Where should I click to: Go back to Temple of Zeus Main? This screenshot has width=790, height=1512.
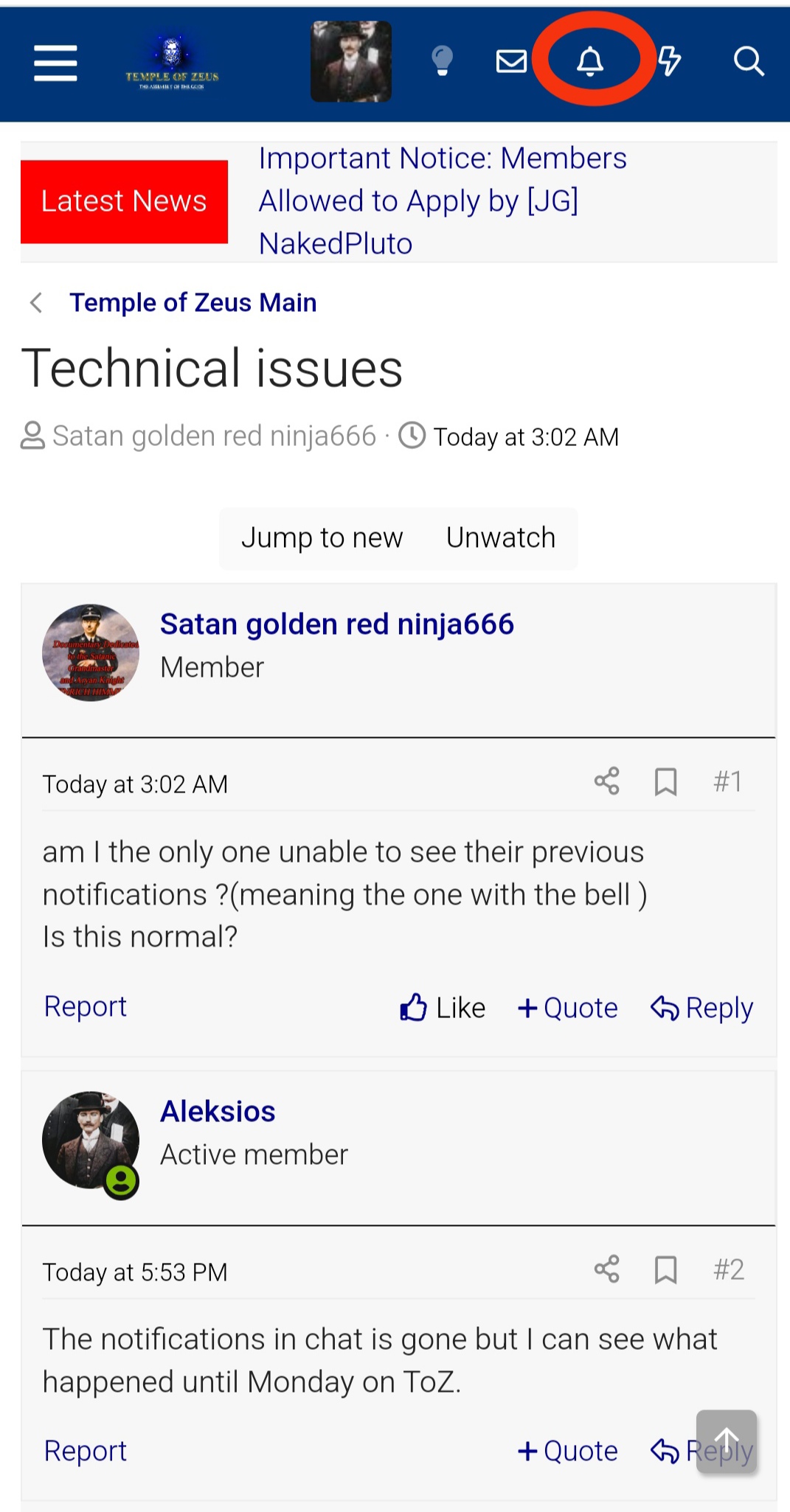click(193, 302)
